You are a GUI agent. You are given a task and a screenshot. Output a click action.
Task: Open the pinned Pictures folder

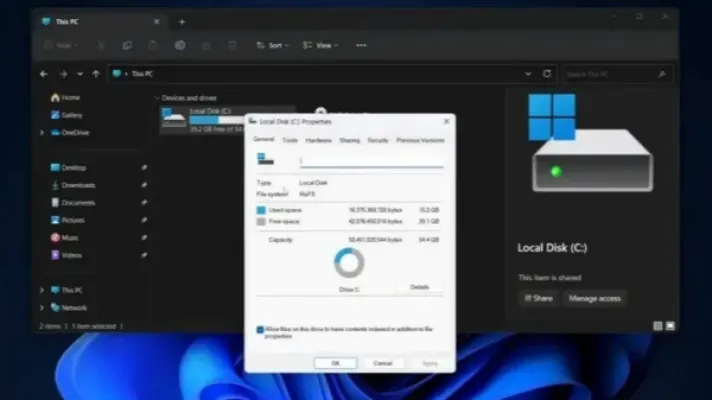[x=68, y=220]
